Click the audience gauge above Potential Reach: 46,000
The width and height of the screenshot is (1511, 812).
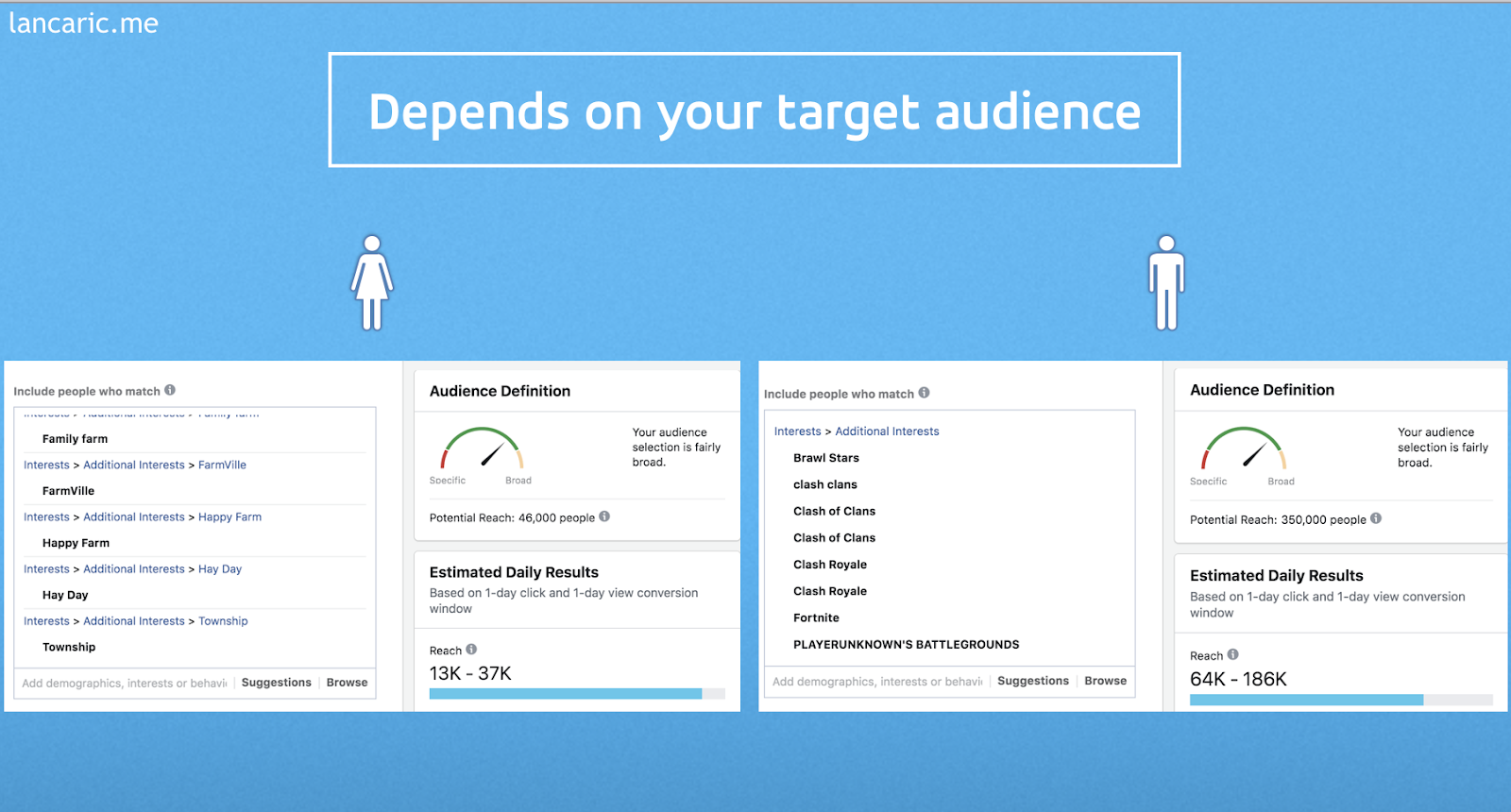483,448
